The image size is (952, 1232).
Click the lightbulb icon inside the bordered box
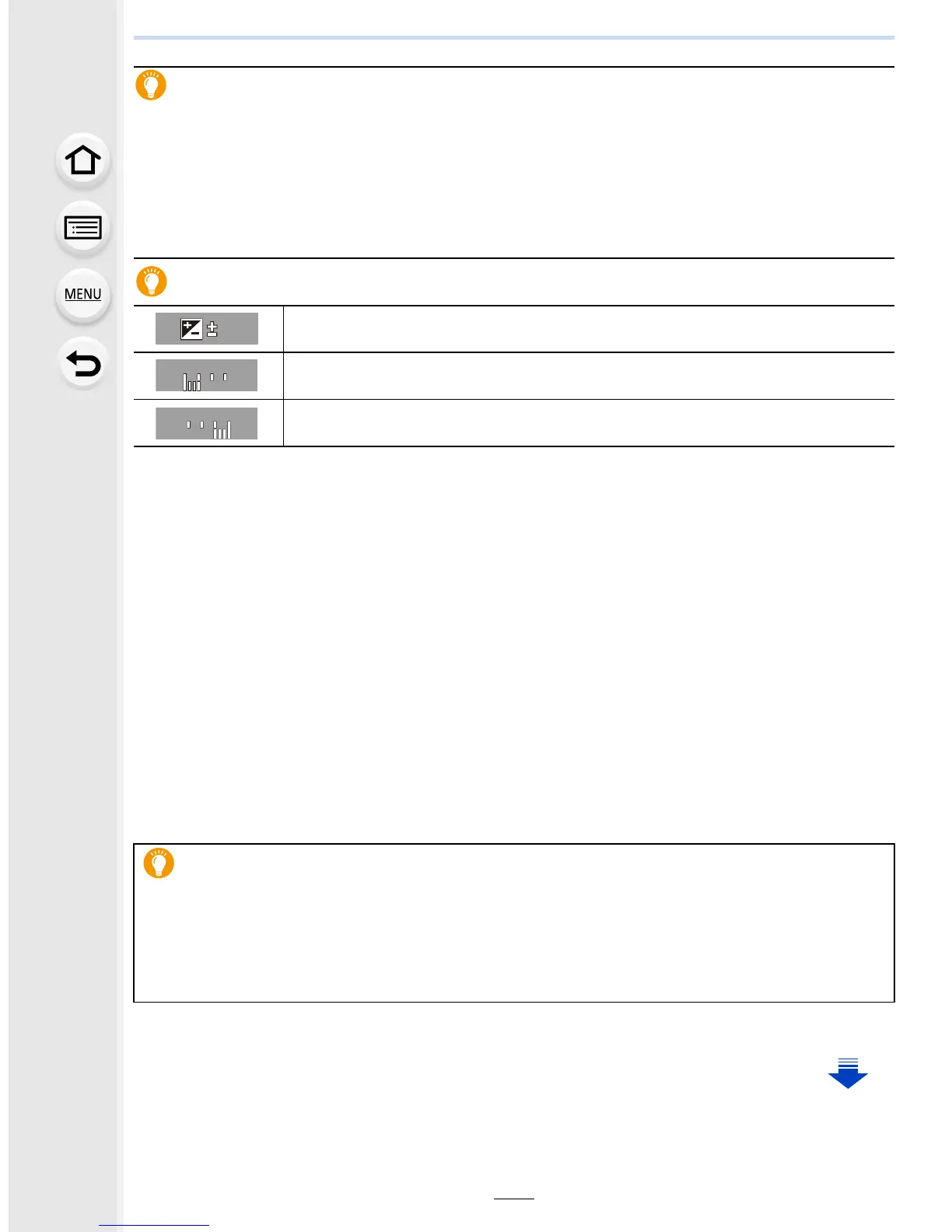[159, 863]
